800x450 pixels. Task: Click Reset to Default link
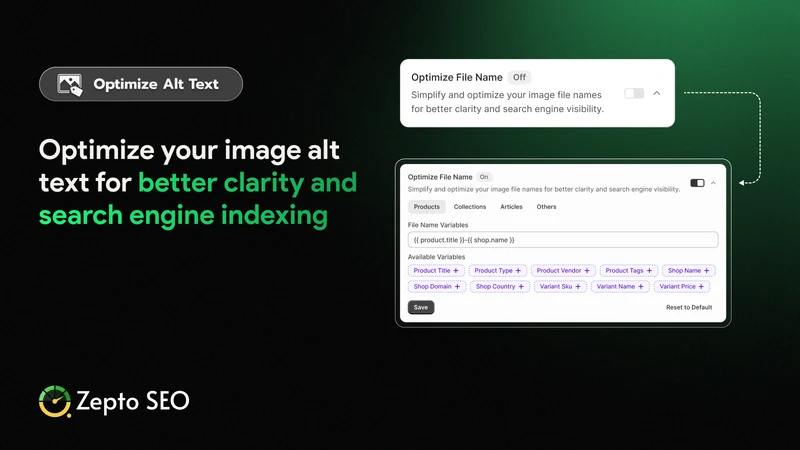click(689, 307)
